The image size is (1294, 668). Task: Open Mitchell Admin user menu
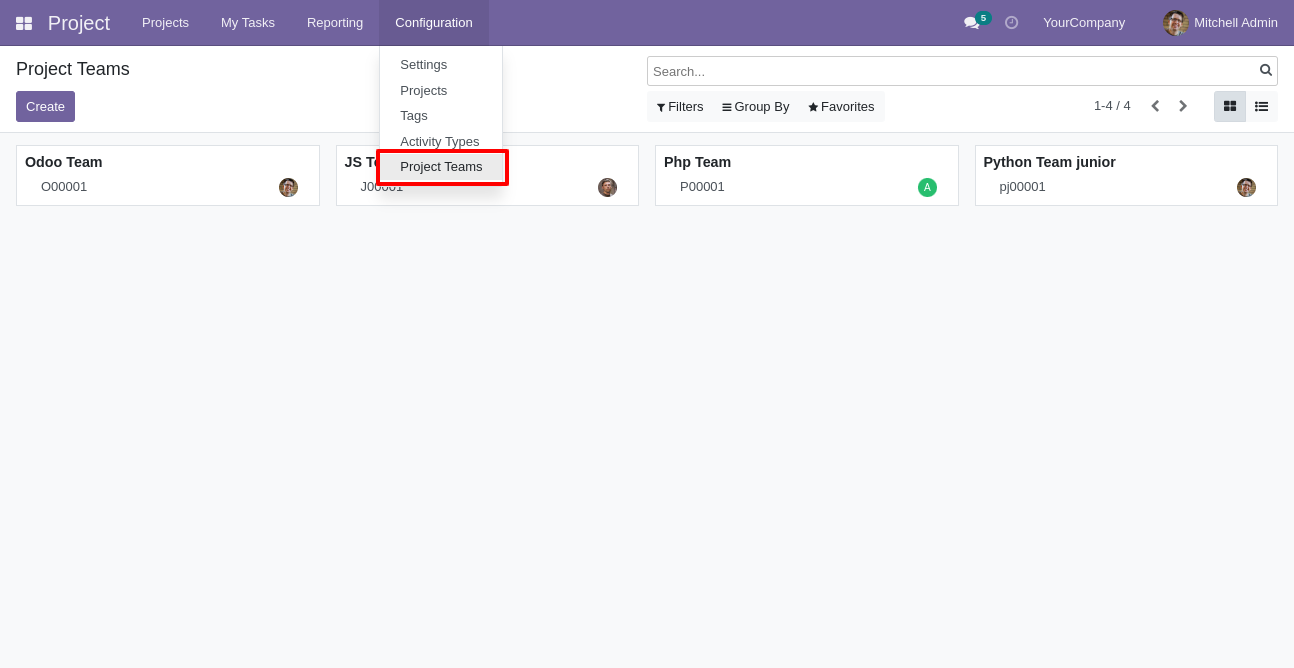[x=1220, y=22]
